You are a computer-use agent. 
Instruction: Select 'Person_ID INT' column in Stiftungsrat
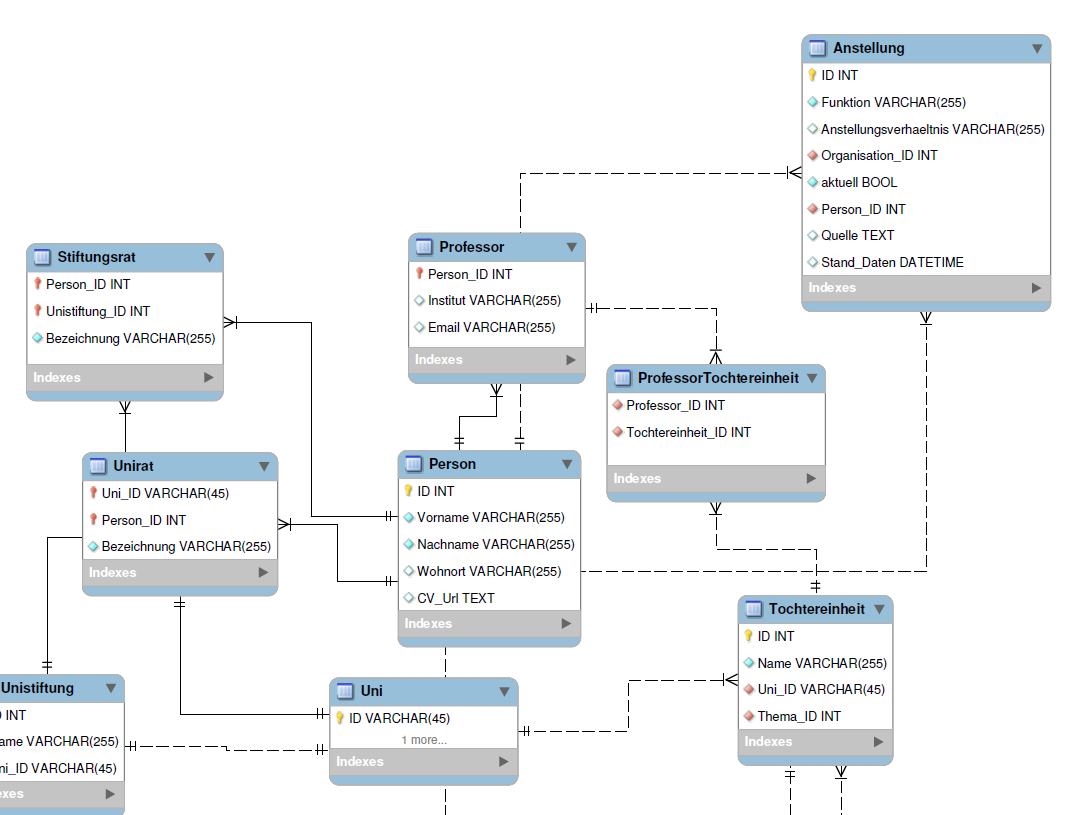(x=125, y=284)
